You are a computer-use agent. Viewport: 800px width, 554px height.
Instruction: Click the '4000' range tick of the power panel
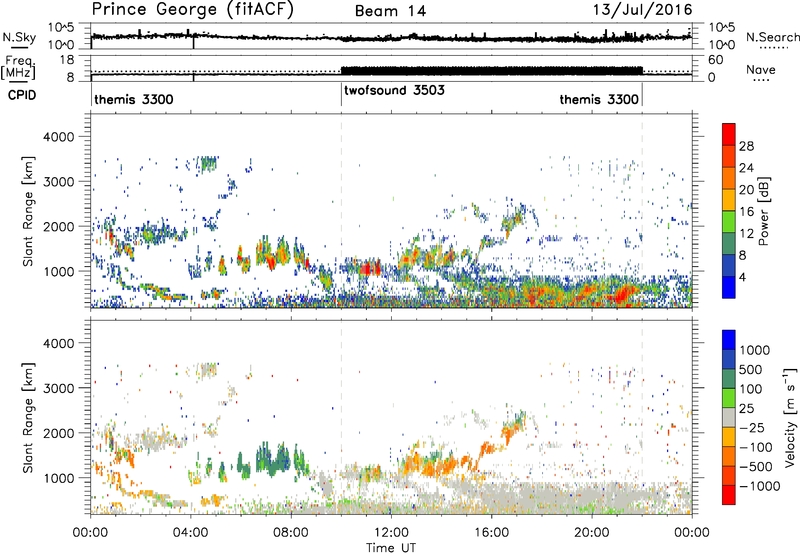(x=59, y=137)
